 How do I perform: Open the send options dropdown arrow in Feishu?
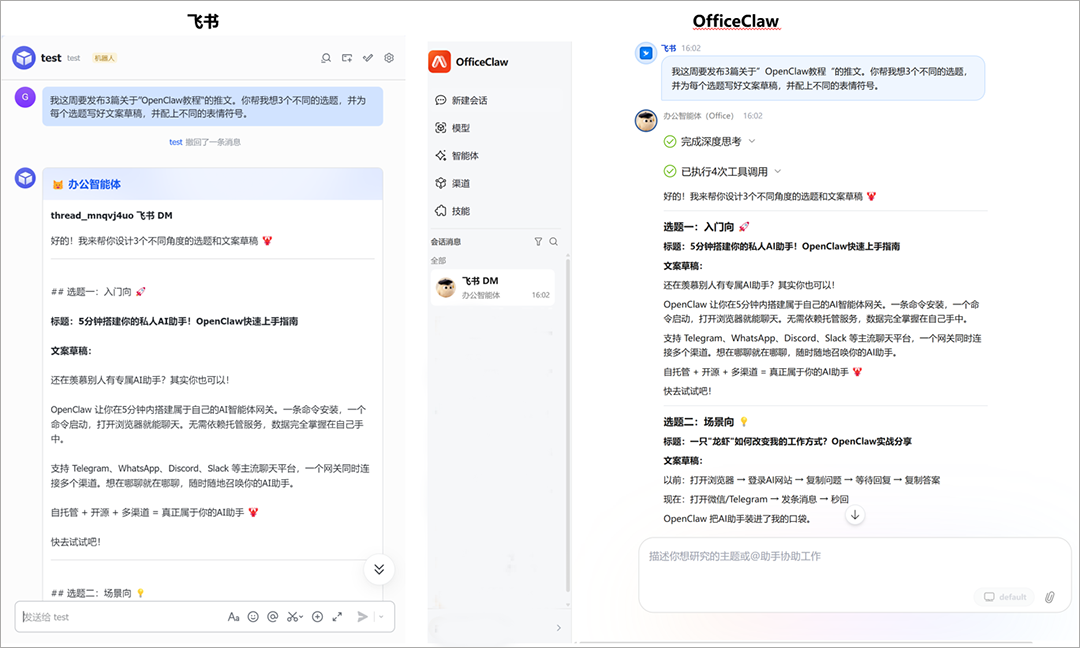[x=381, y=617]
